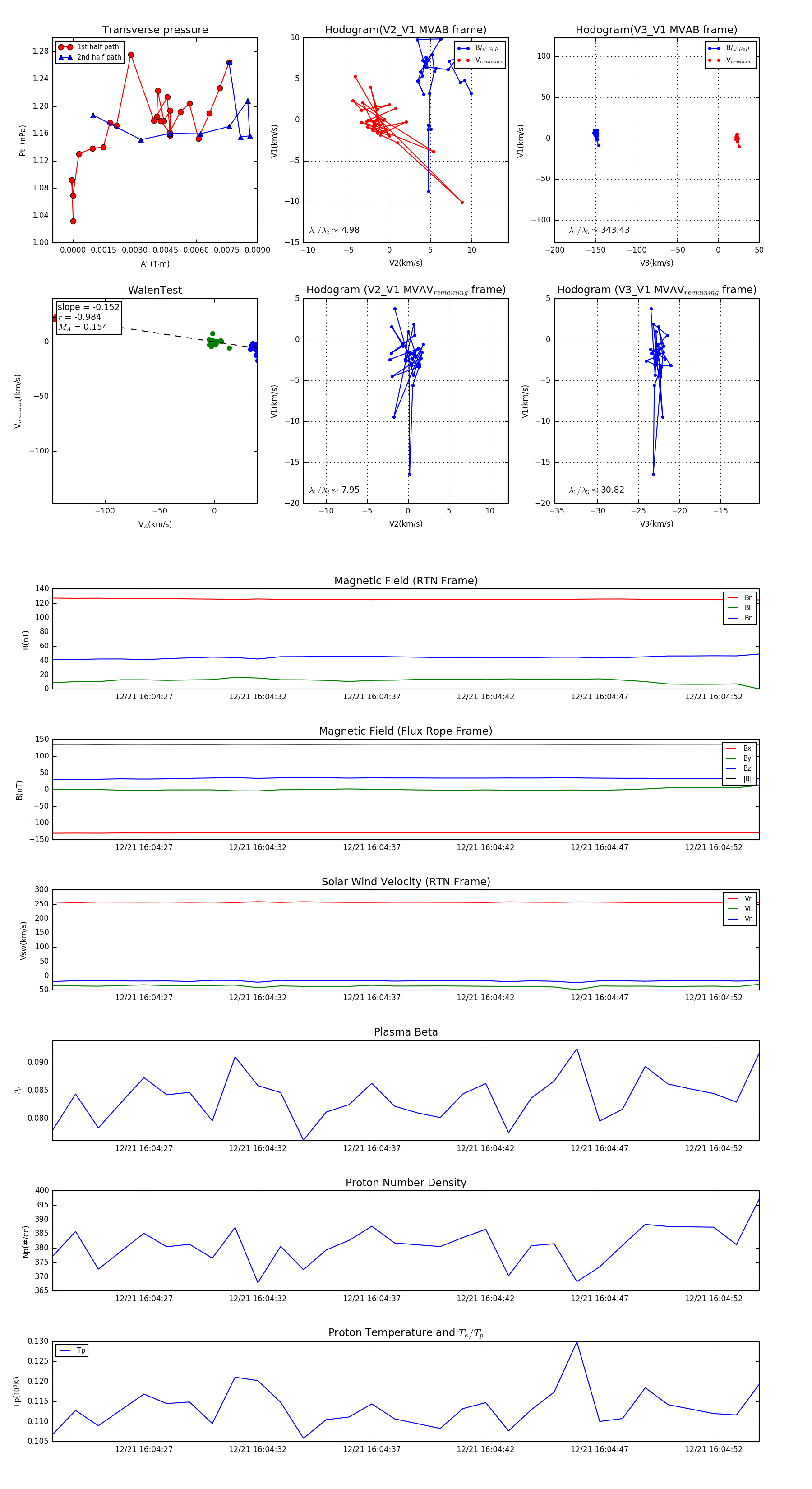
Task: Click the Vt legend entry in Solar Wind Velocity
Action: [740, 909]
